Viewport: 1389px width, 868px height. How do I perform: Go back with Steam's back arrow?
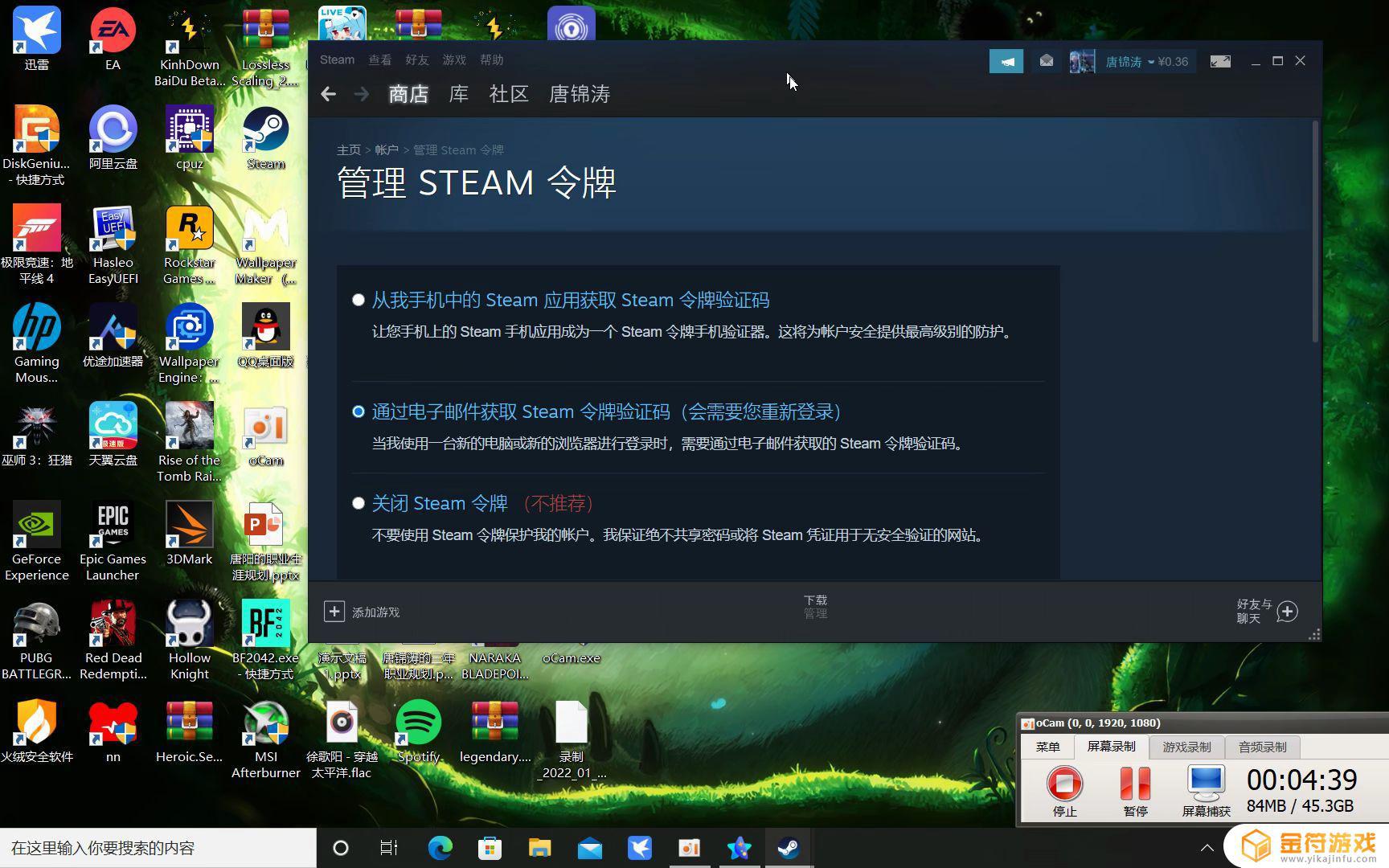click(328, 94)
